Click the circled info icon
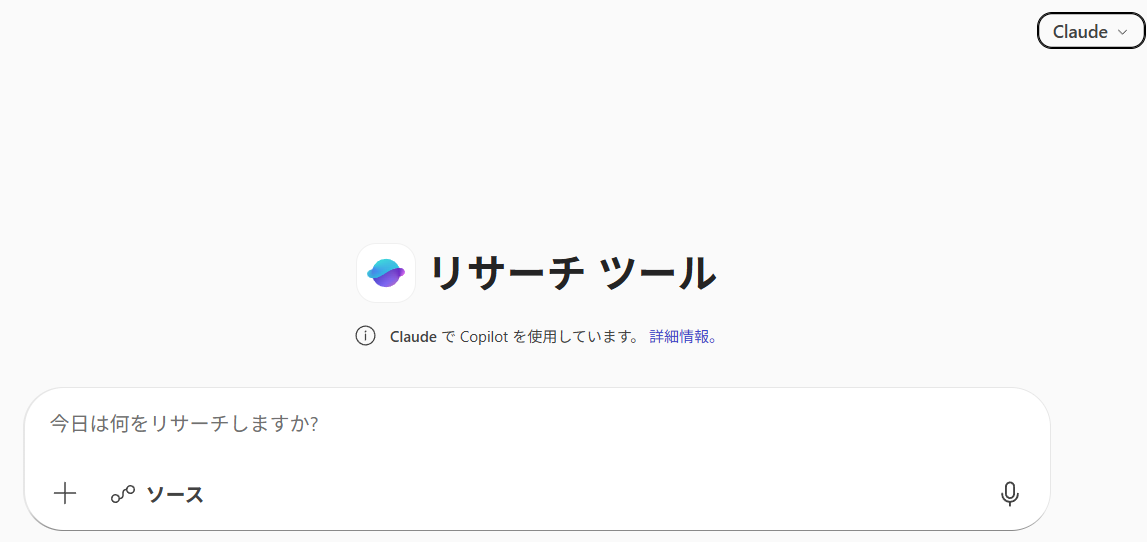1147x542 pixels. pos(366,336)
